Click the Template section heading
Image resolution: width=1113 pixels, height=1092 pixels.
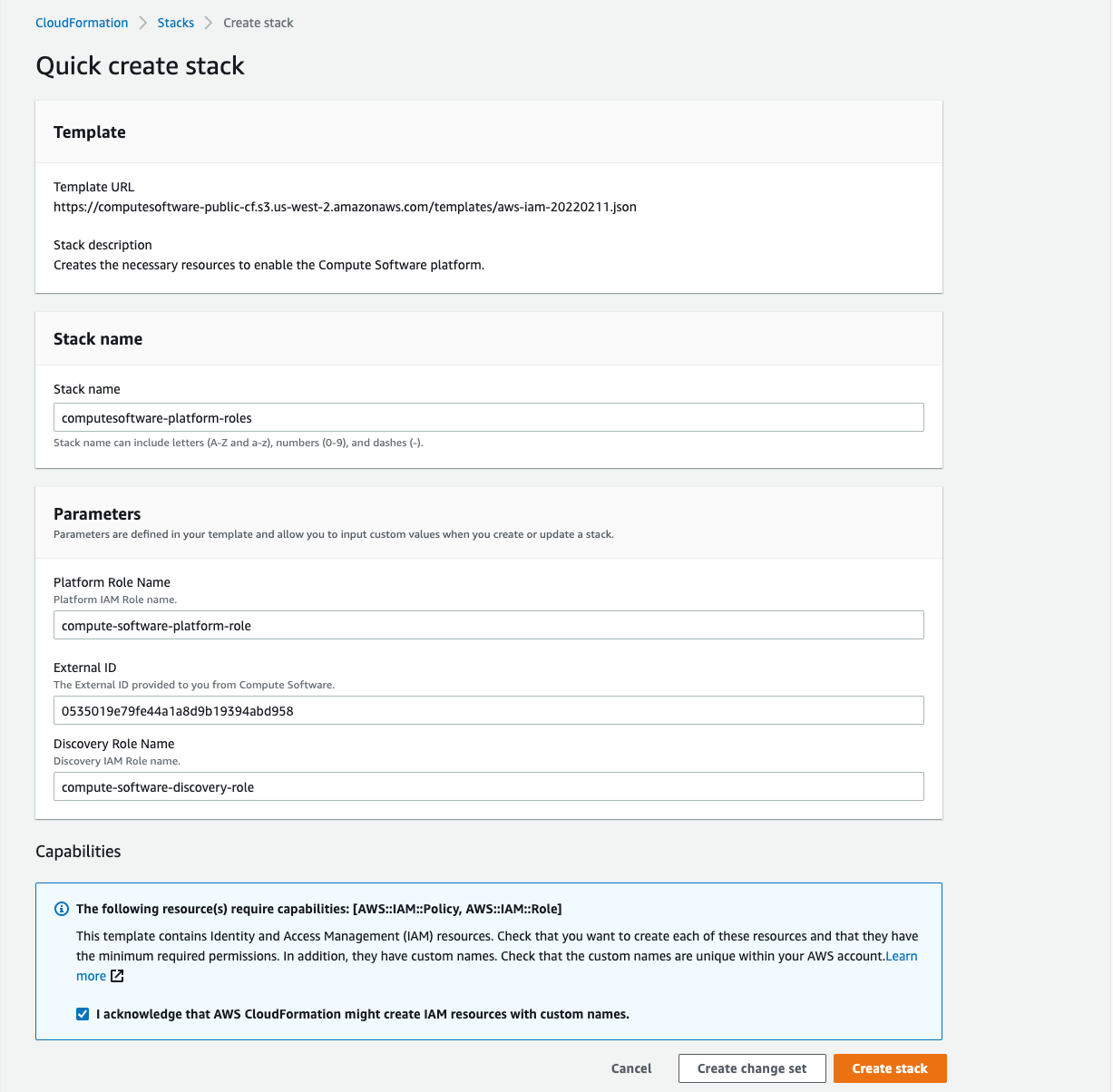(x=90, y=132)
